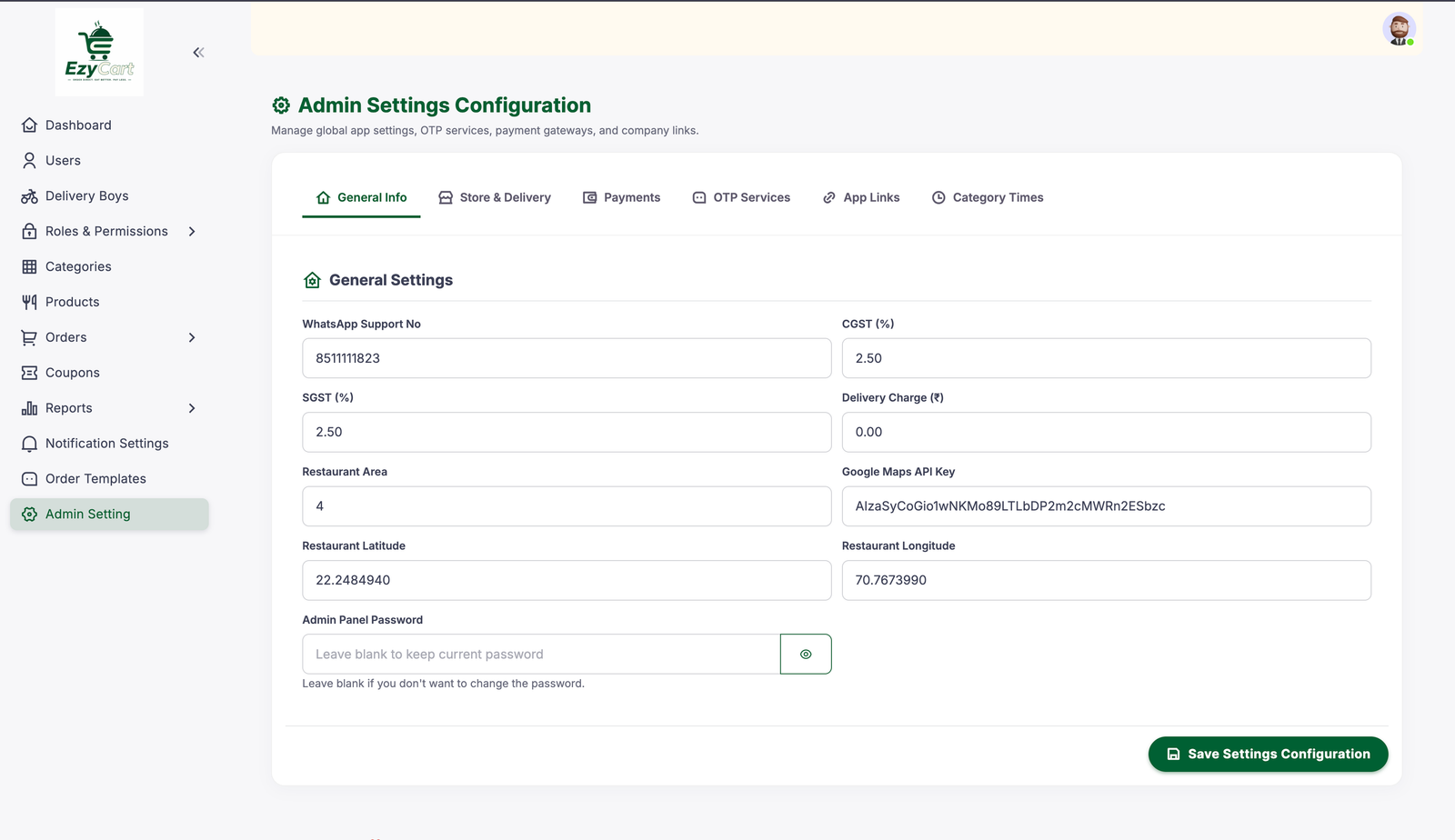
Task: Click the Restaurant Area input field
Action: [x=567, y=506]
